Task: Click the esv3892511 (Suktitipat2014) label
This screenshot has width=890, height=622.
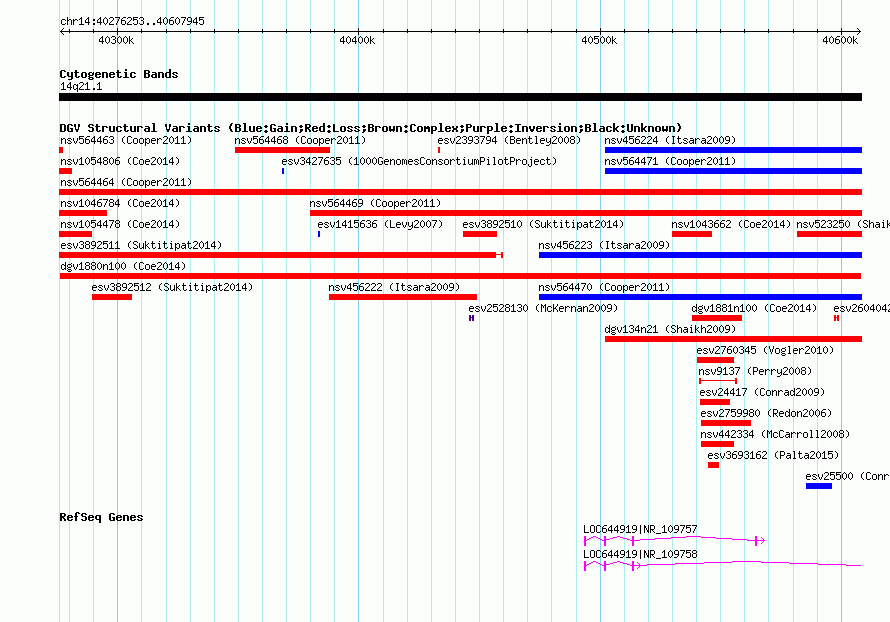Action: click(141, 245)
